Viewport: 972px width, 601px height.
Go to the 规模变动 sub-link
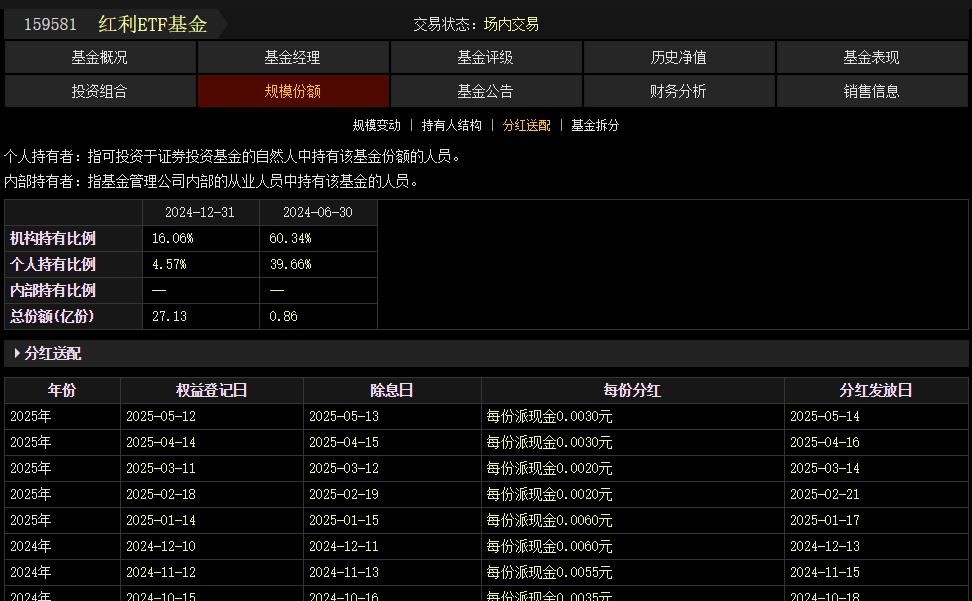[x=376, y=125]
